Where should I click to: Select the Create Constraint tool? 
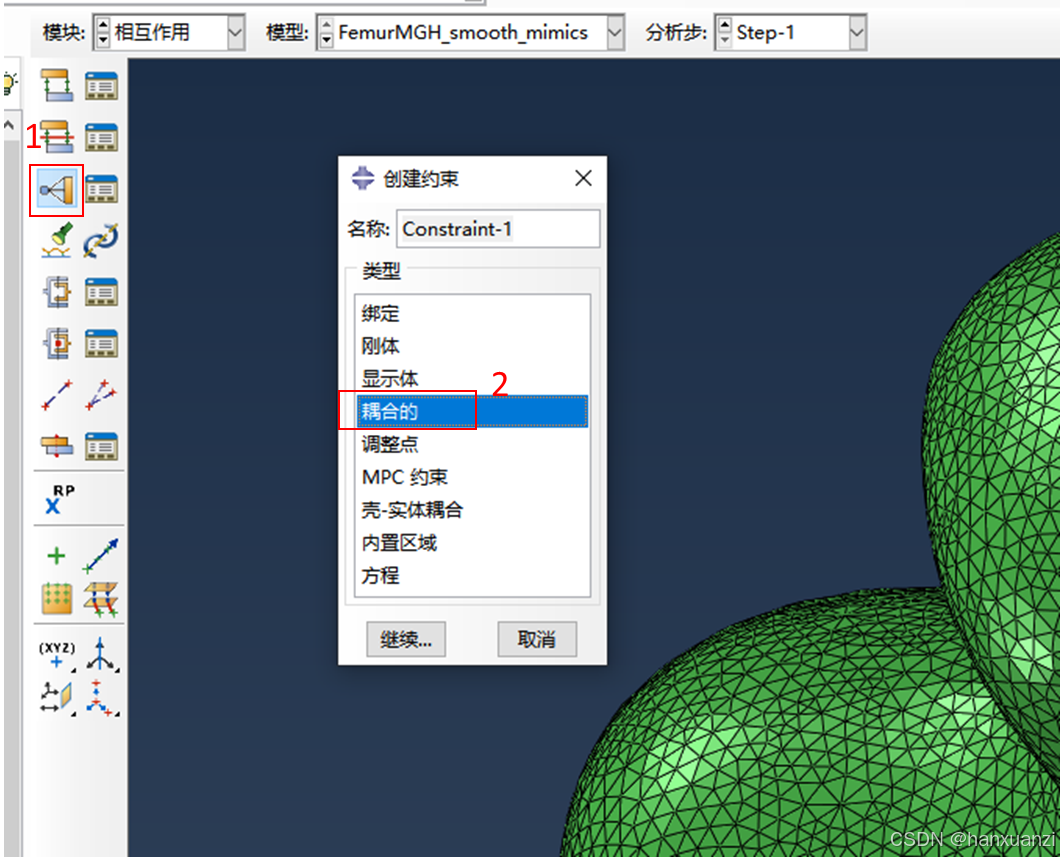(57, 189)
